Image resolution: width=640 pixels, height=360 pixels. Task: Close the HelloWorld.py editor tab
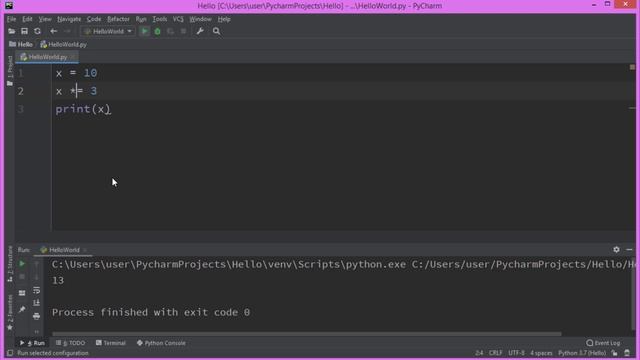pyautogui.click(x=73, y=57)
